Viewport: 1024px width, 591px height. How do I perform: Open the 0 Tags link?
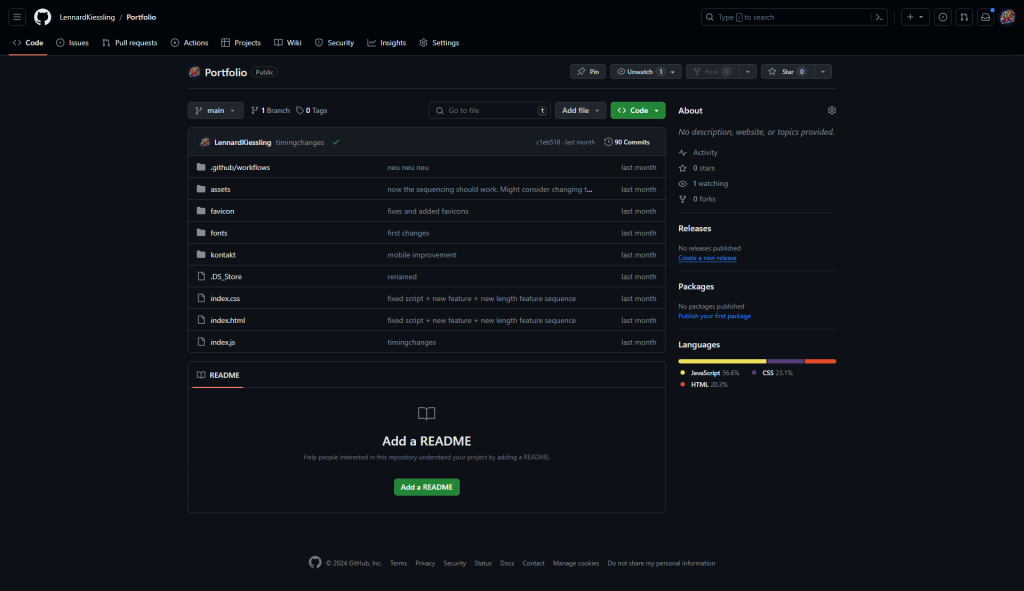click(x=312, y=110)
